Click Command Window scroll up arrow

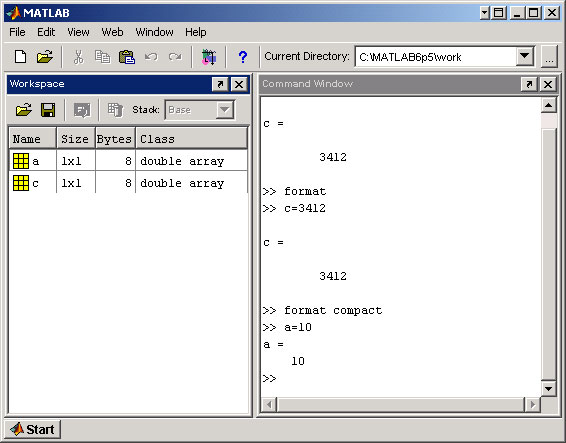click(549, 105)
